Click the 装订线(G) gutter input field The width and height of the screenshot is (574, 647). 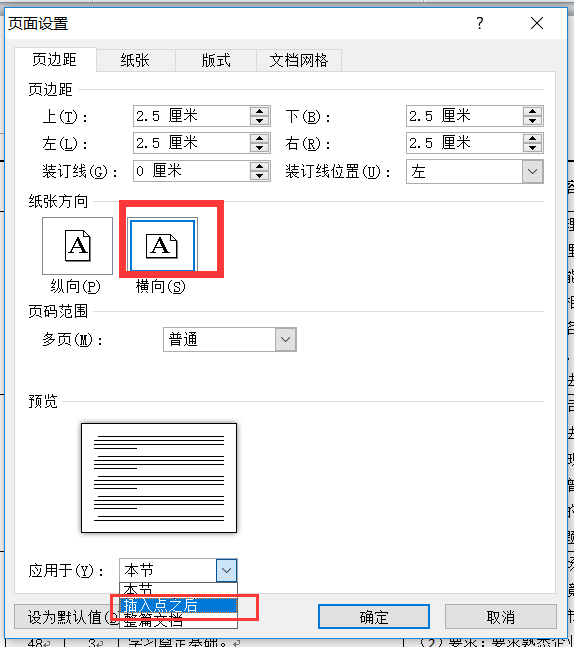click(192, 171)
